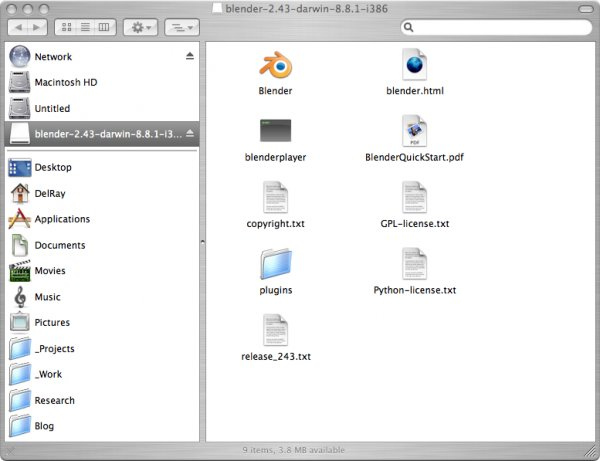The height and width of the screenshot is (461, 600).
Task: Switch to column view mode
Action: pos(105,26)
